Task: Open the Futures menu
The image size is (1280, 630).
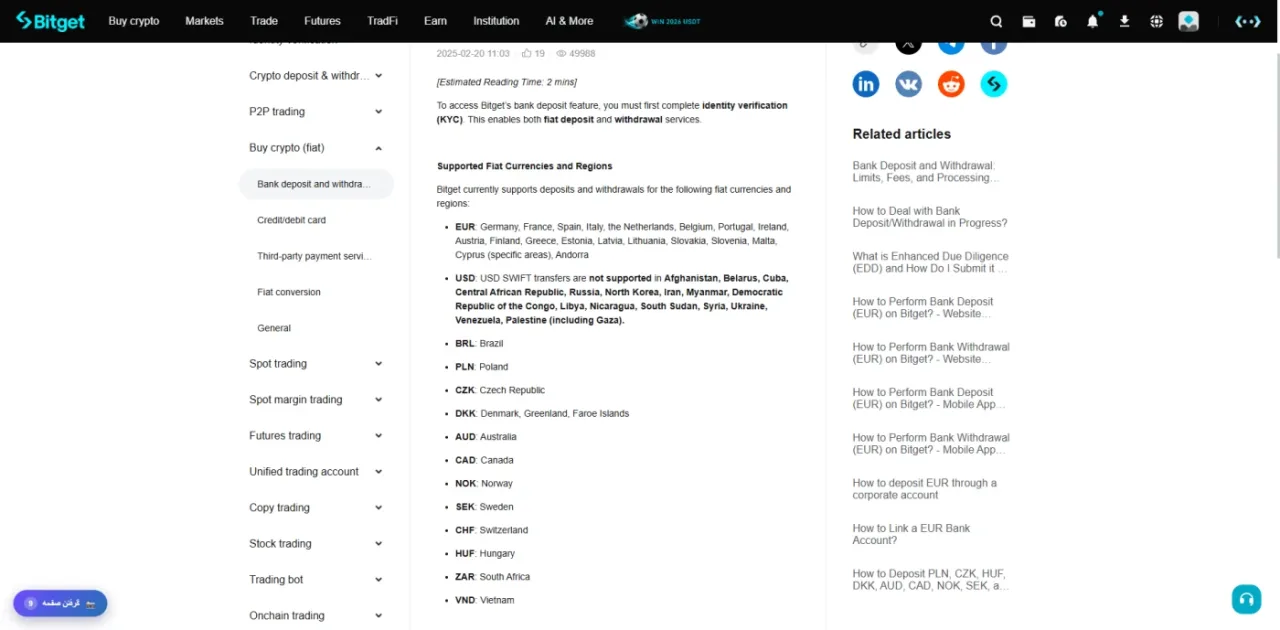Action: (x=322, y=21)
